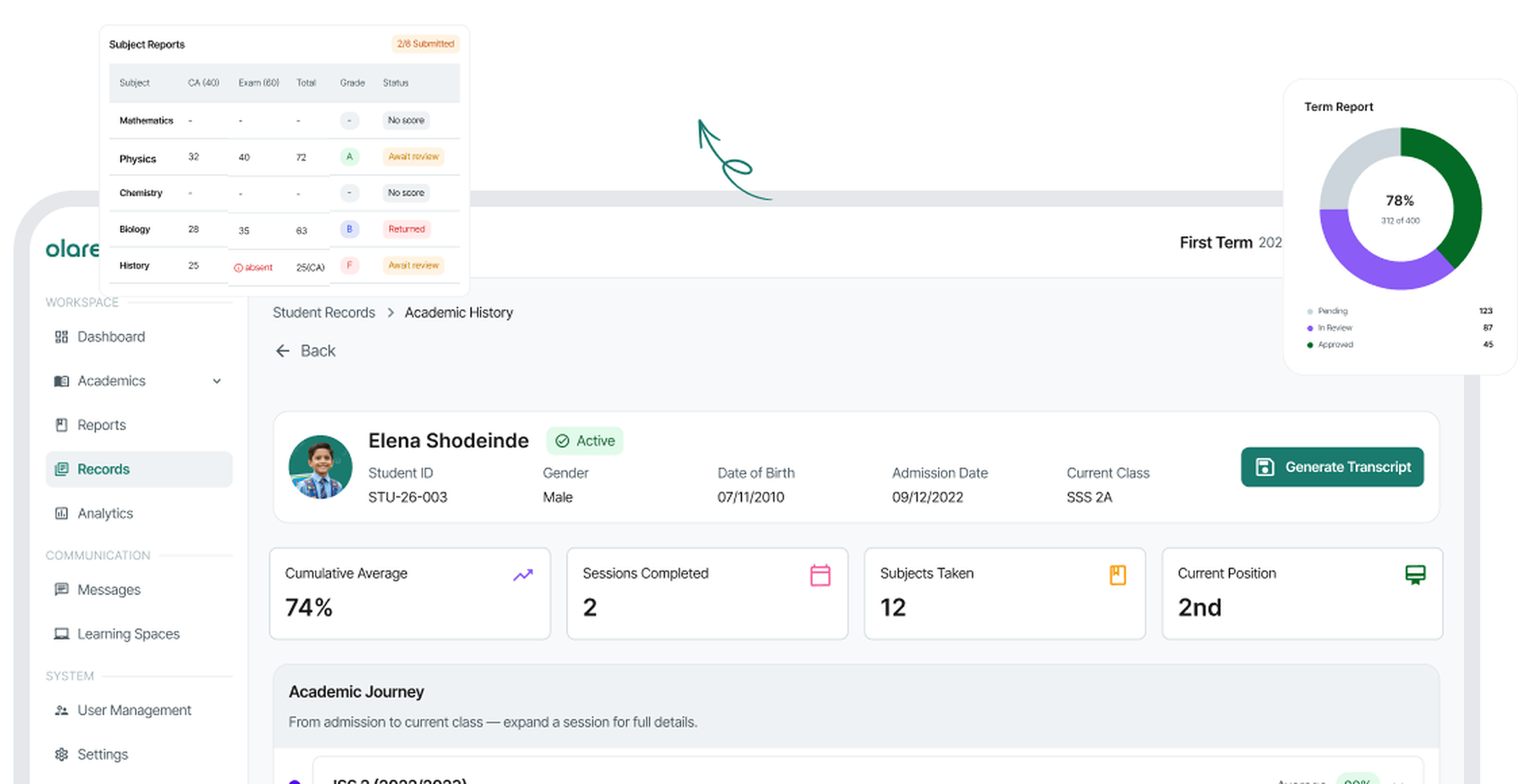This screenshot has width=1518, height=784.
Task: Go to Analytics
Action: pyautogui.click(x=139, y=514)
